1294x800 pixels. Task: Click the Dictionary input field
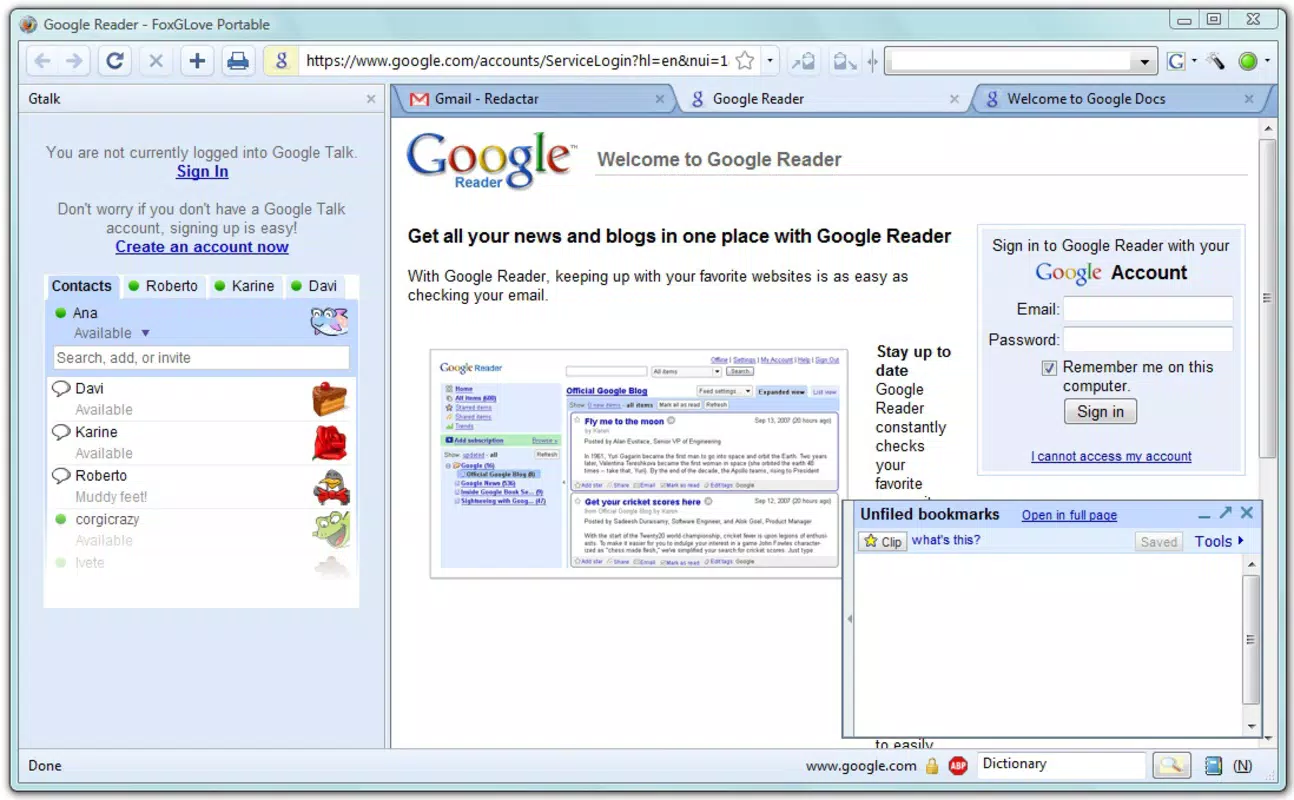point(1061,765)
